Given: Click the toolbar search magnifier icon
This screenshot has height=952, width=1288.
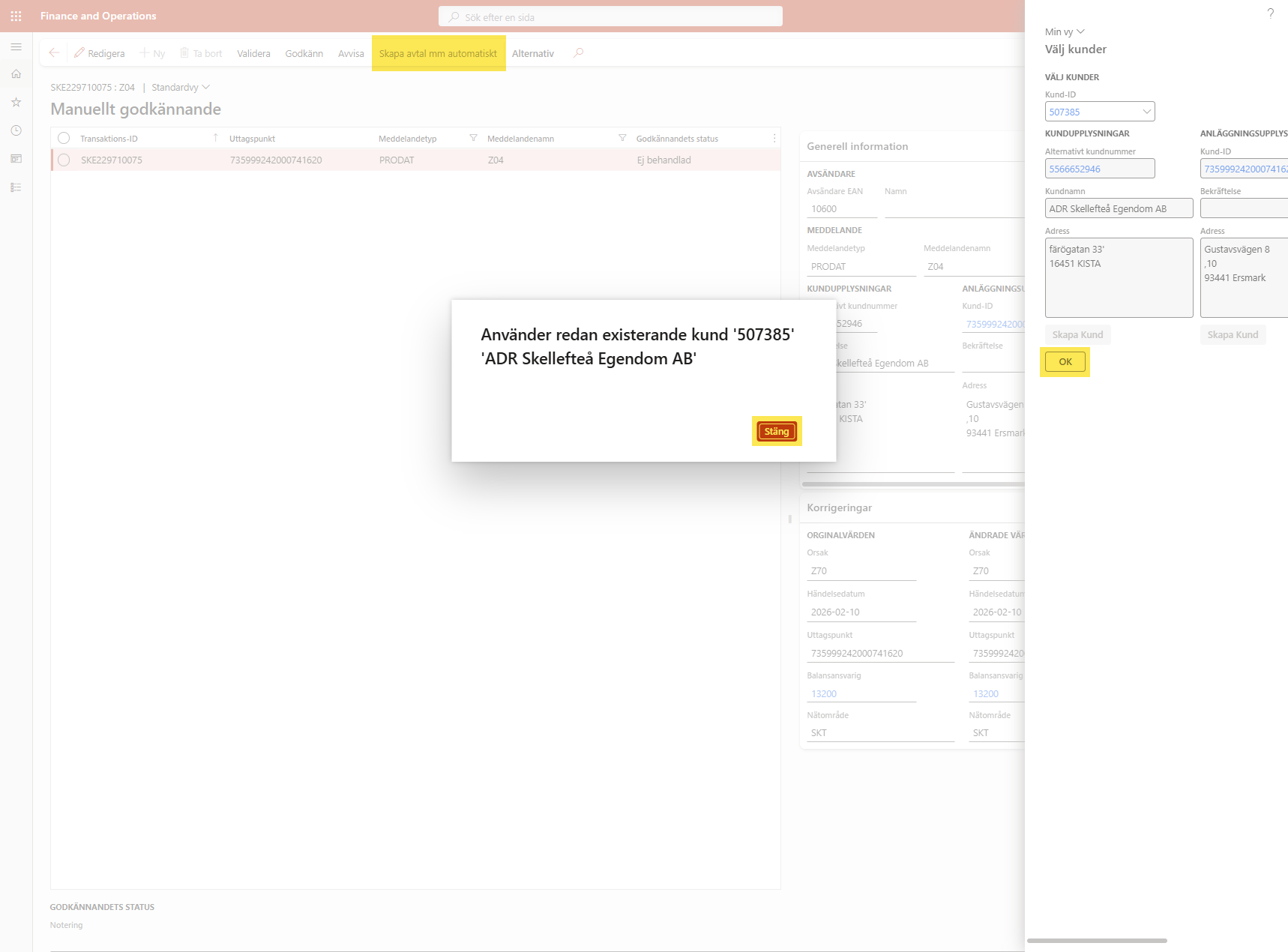Looking at the screenshot, I should point(578,53).
